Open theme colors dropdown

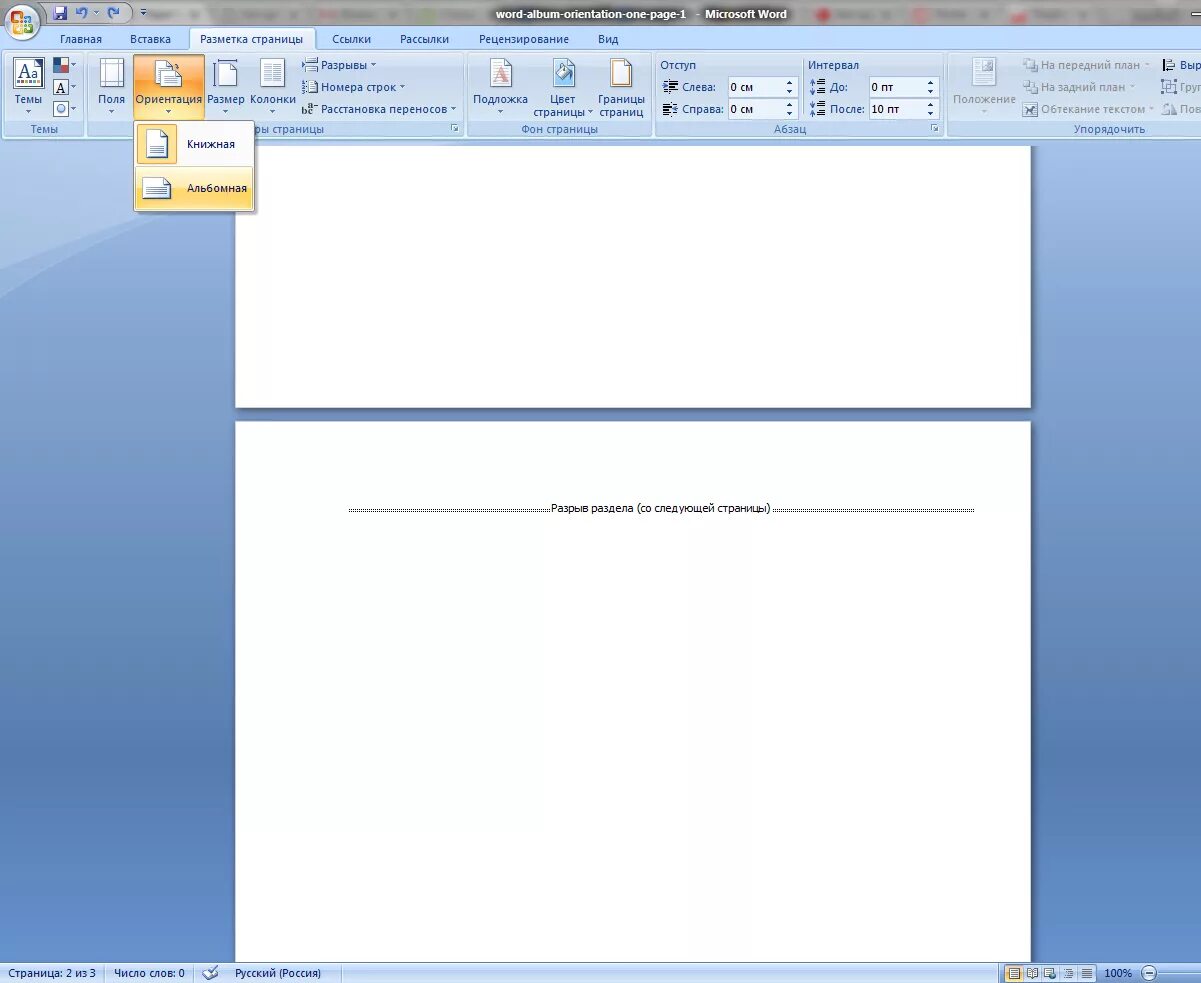point(64,65)
